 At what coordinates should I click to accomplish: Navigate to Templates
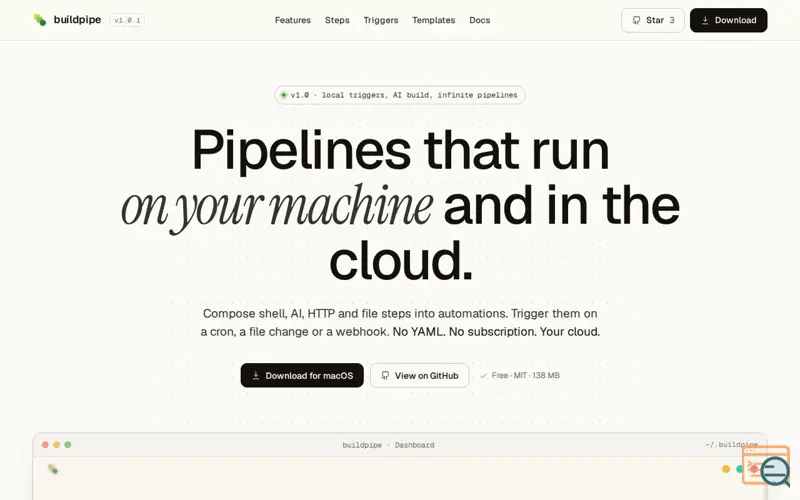click(x=433, y=20)
